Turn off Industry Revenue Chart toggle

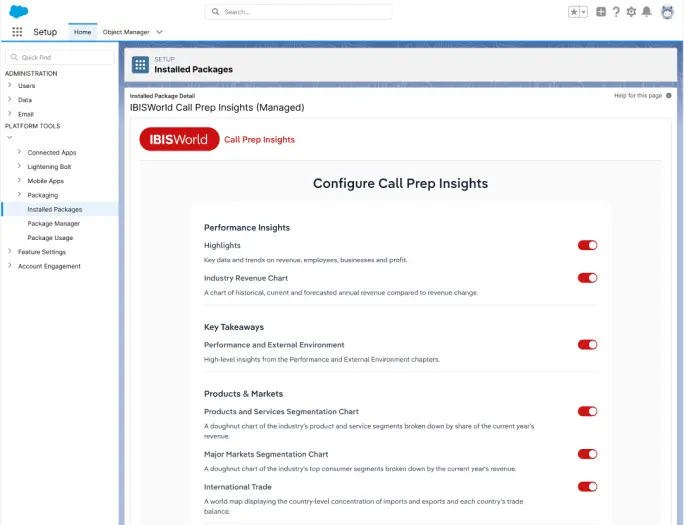[x=587, y=278]
